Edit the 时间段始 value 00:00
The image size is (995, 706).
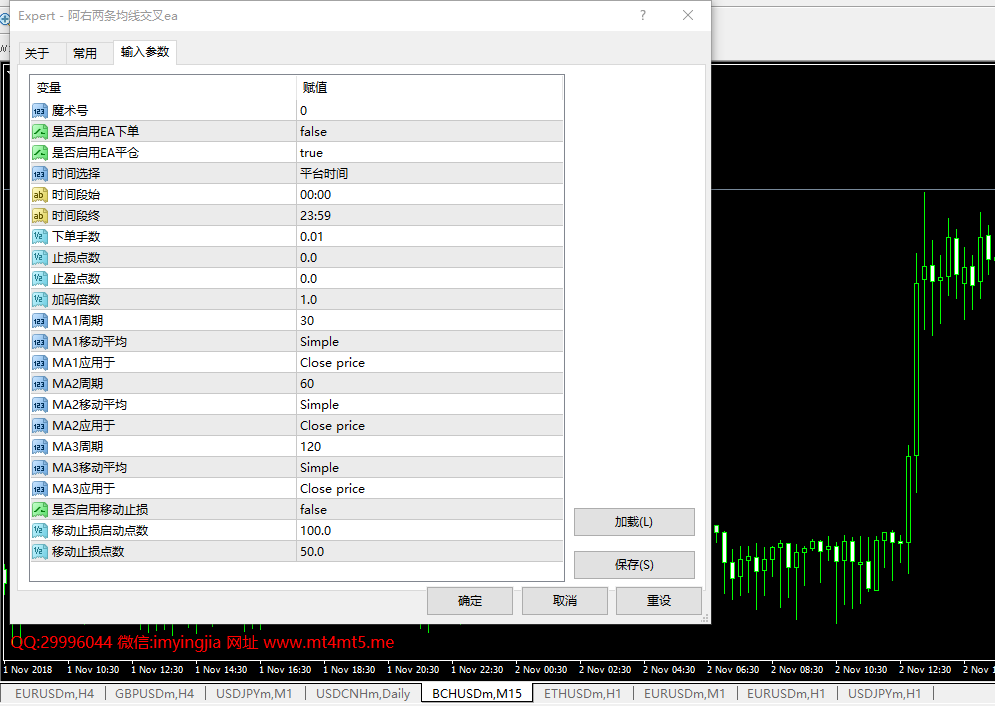pyautogui.click(x=430, y=195)
